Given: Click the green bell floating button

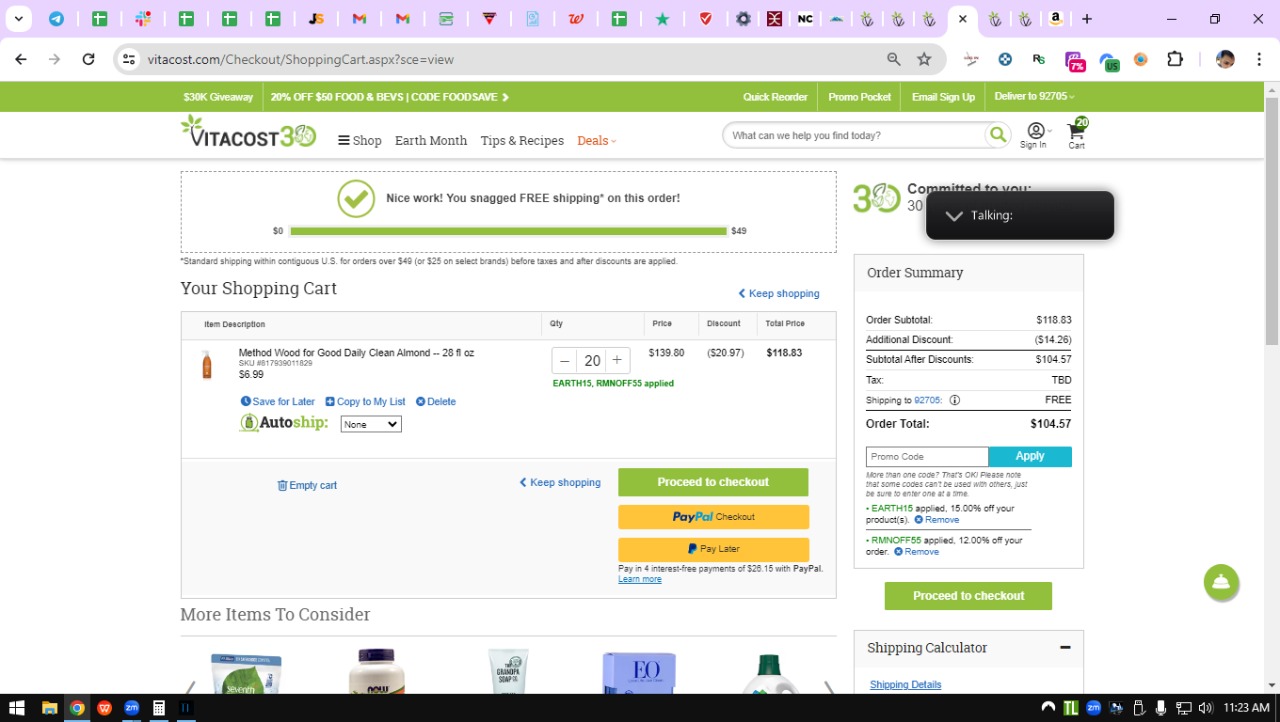Looking at the screenshot, I should (x=1221, y=583).
